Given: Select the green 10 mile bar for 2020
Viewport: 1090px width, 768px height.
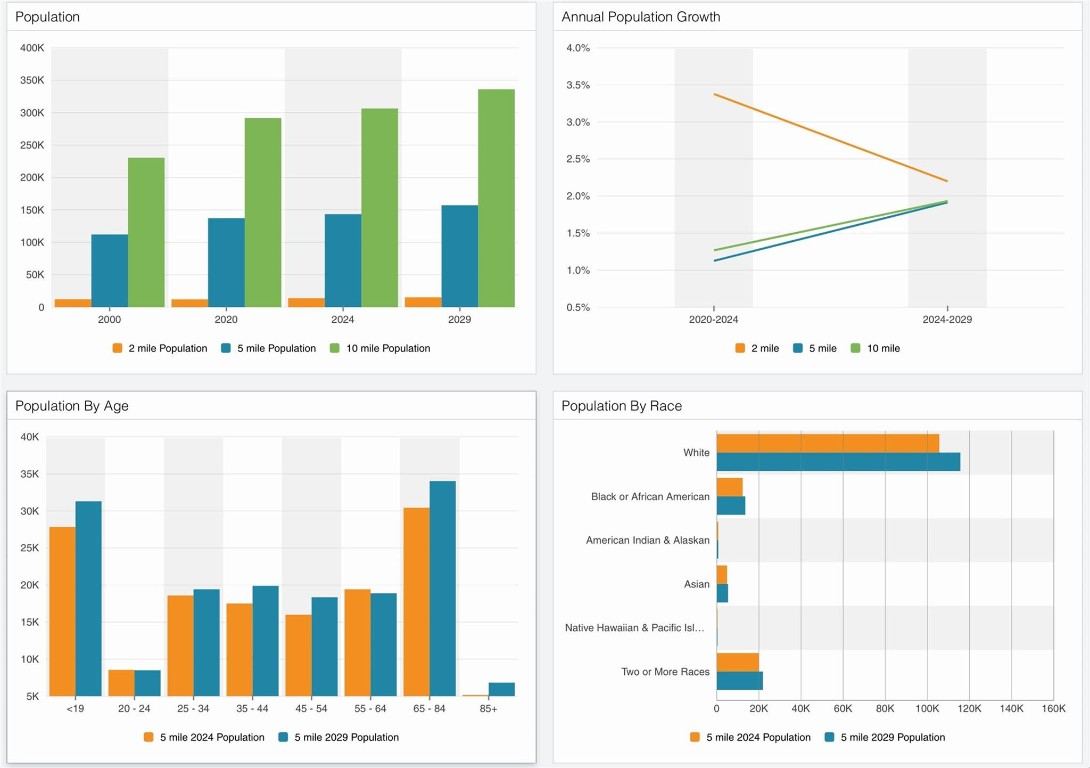Looking at the screenshot, I should (x=263, y=212).
